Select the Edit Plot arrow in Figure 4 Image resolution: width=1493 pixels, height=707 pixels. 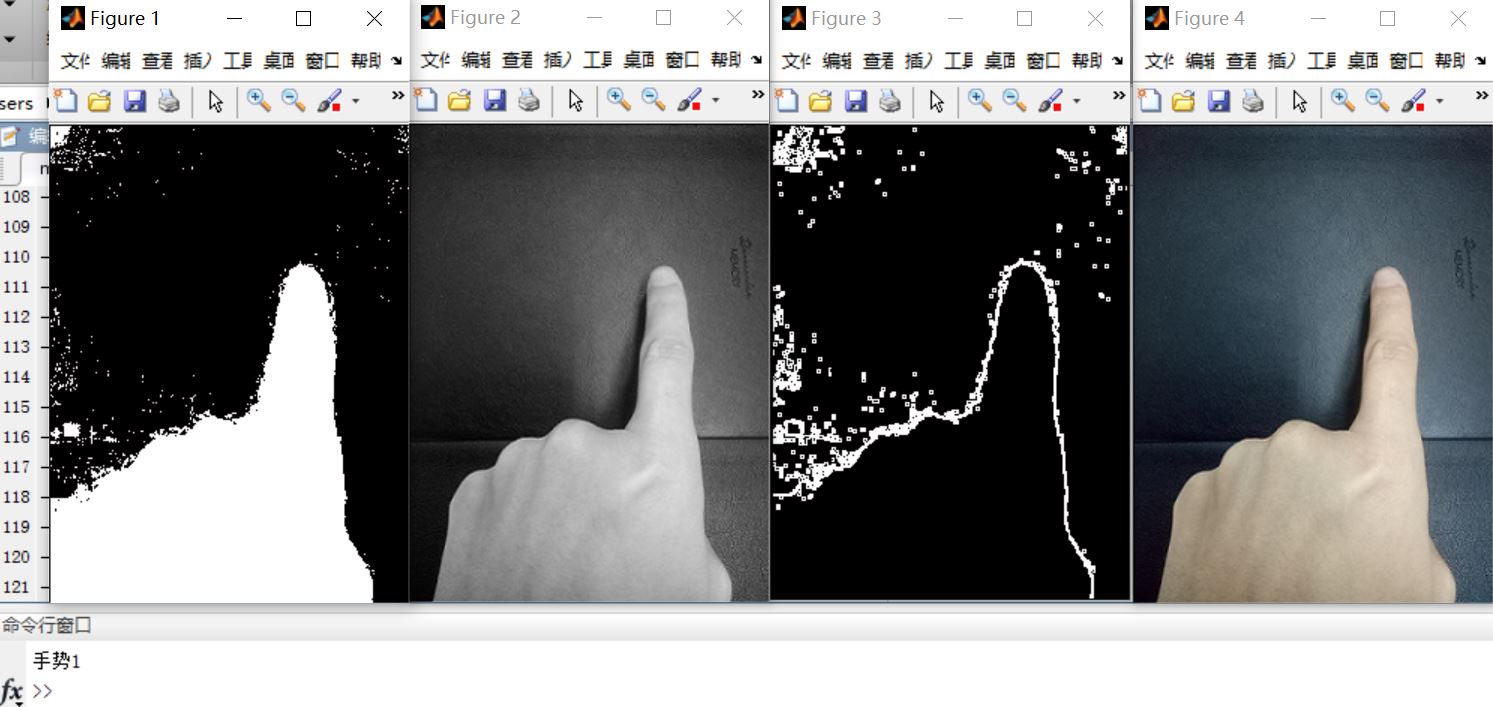[x=1299, y=100]
